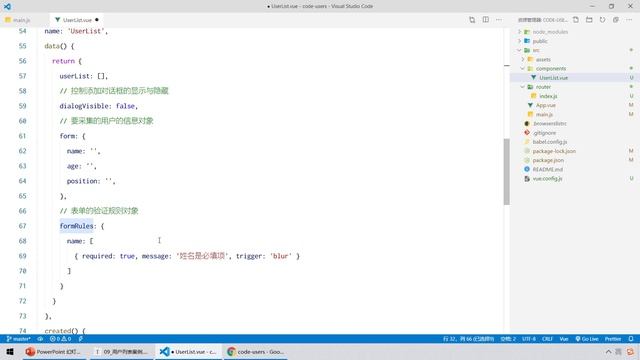Split the editor to the right

click(485, 20)
